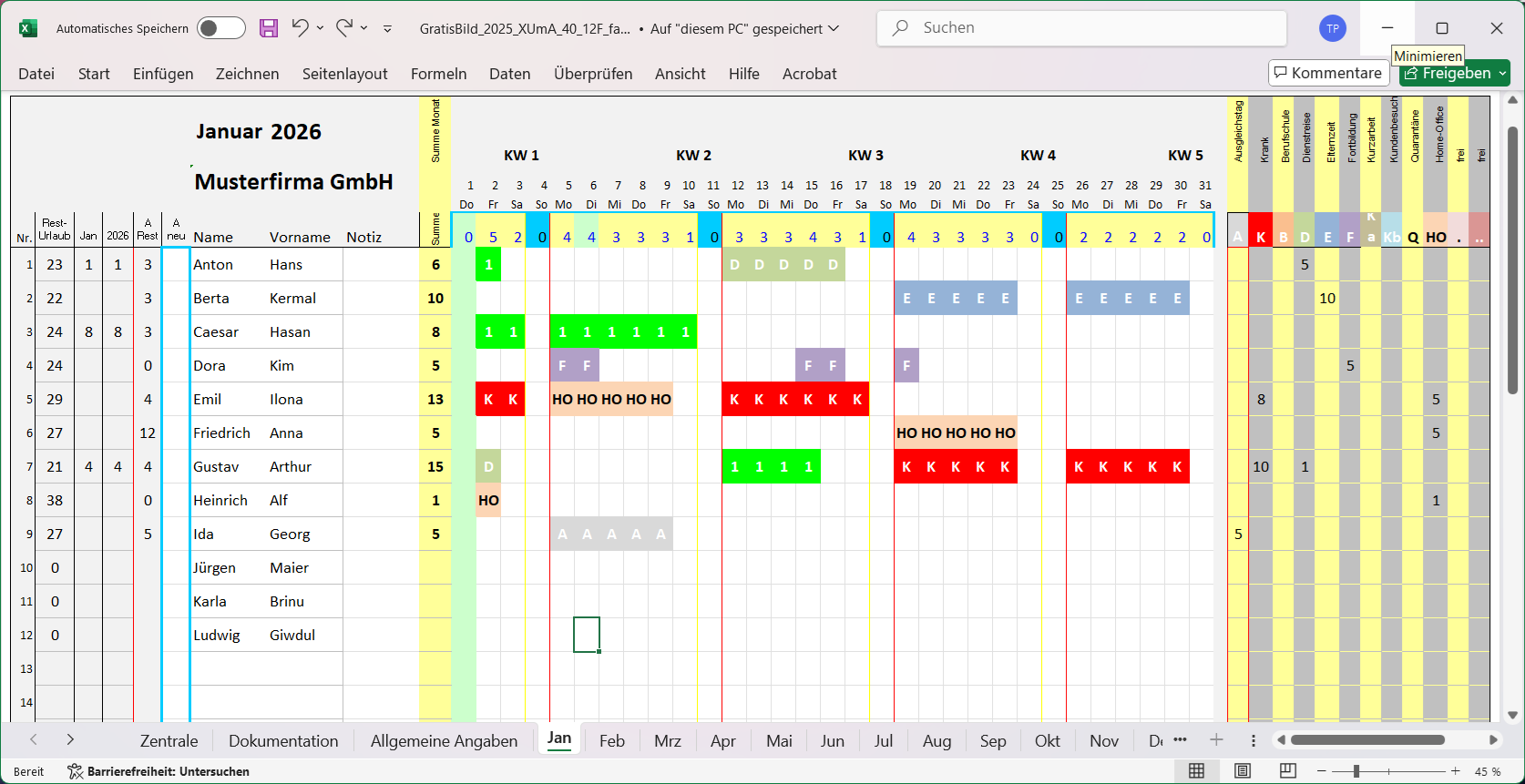Click the user account avatar TP
The height and width of the screenshot is (784, 1525).
1332,28
